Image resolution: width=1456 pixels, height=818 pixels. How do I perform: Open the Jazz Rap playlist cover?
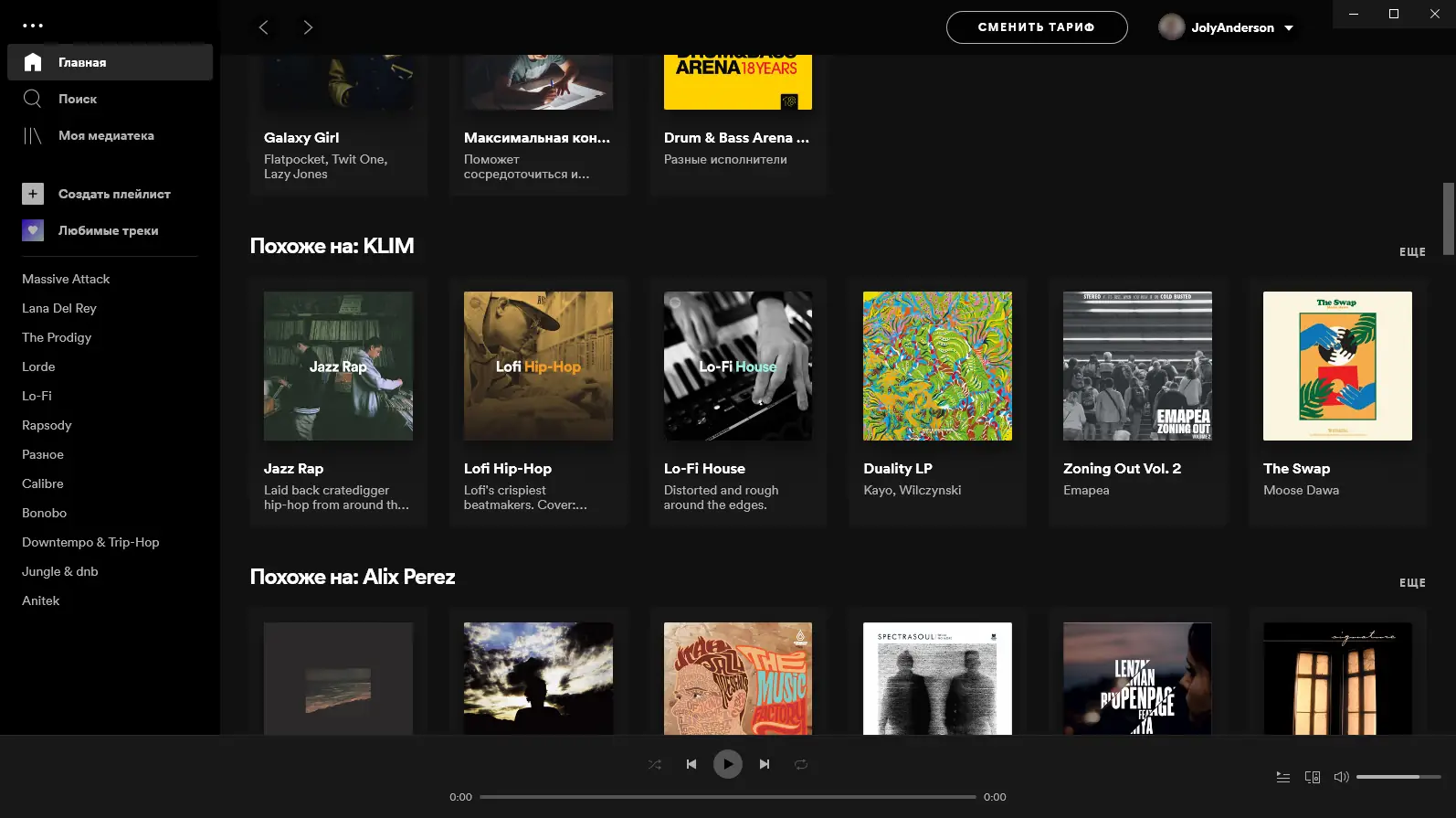point(338,366)
